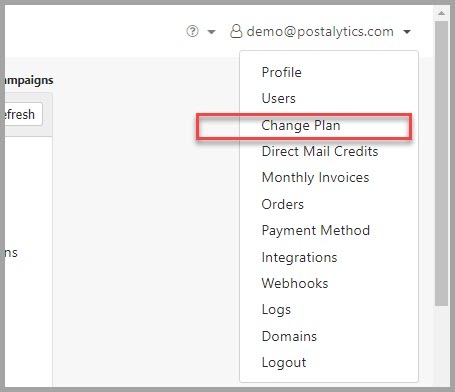Select Users in the account menu
455x392 pixels.
[x=279, y=98]
